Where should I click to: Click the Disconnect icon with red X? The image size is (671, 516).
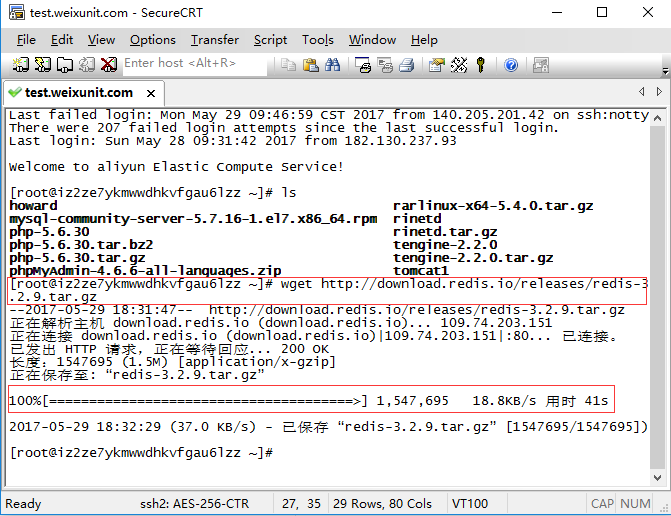tap(109, 65)
